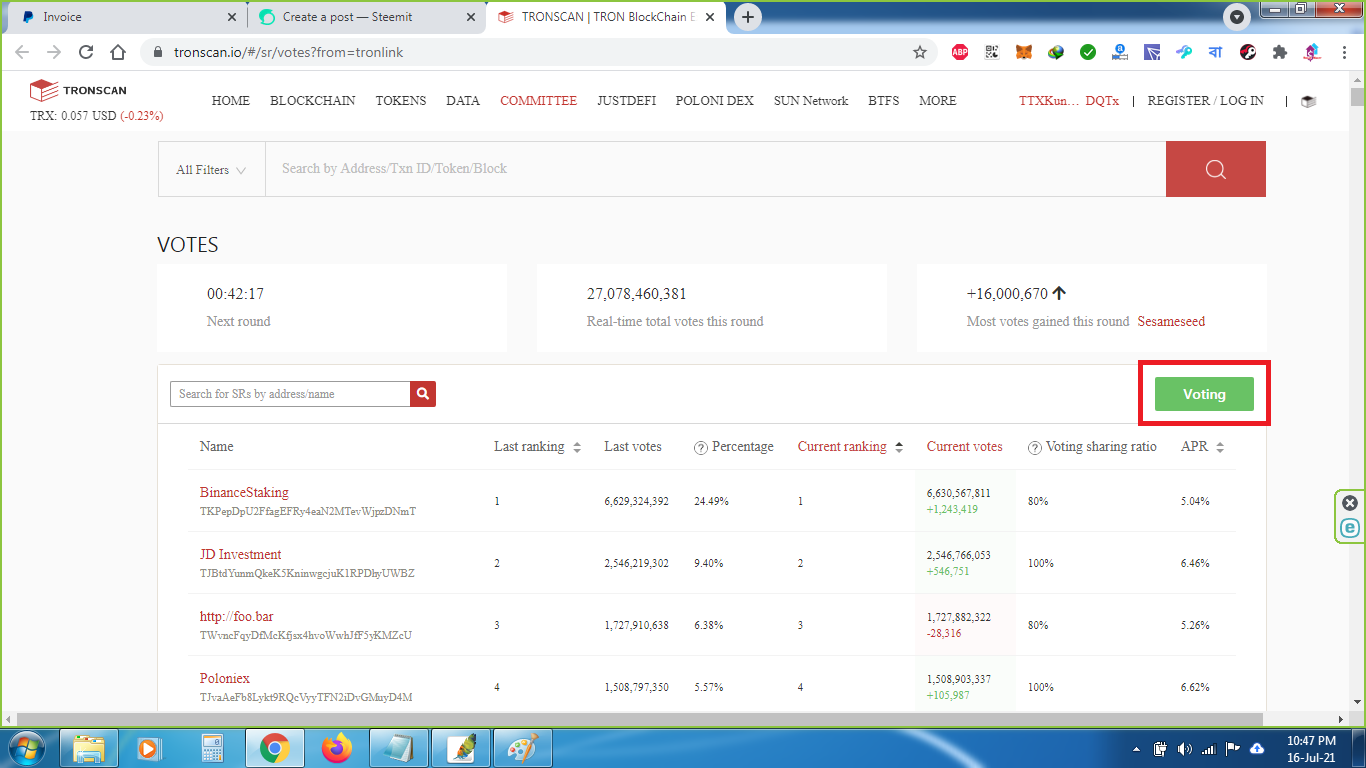Open the http://foo.bar SR link
The image size is (1366, 768).
[x=237, y=616]
